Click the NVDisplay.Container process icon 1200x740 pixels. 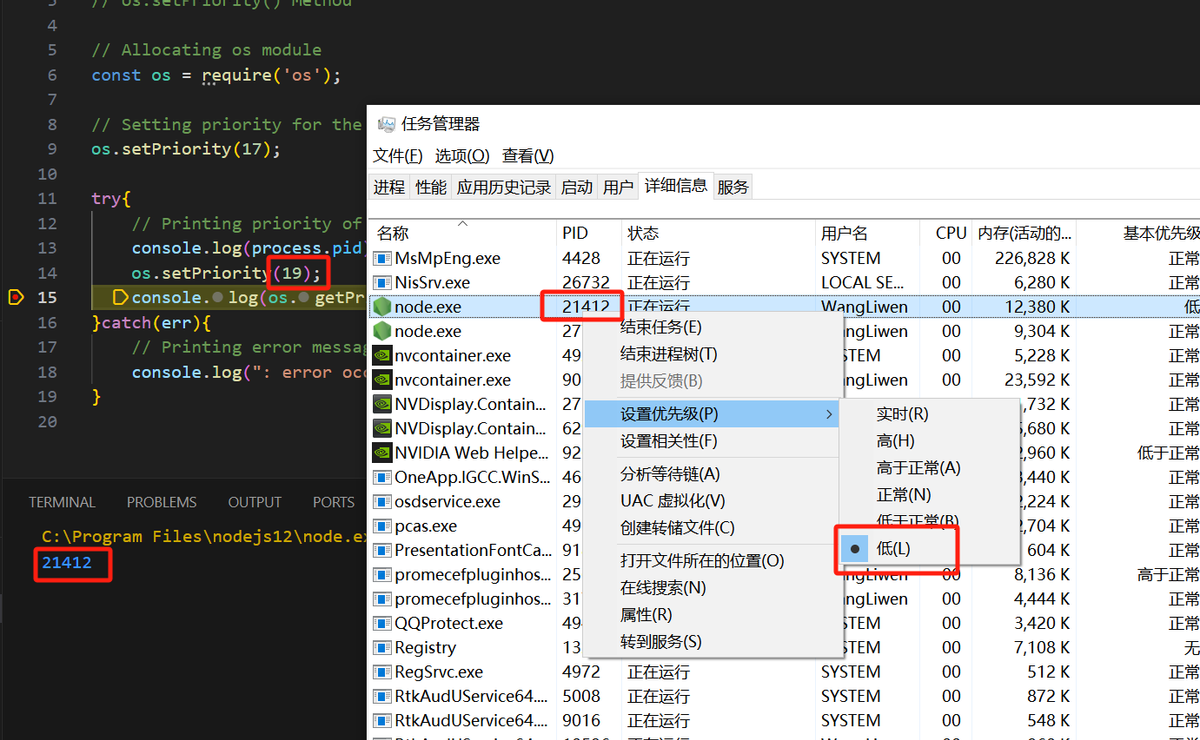[x=381, y=404]
